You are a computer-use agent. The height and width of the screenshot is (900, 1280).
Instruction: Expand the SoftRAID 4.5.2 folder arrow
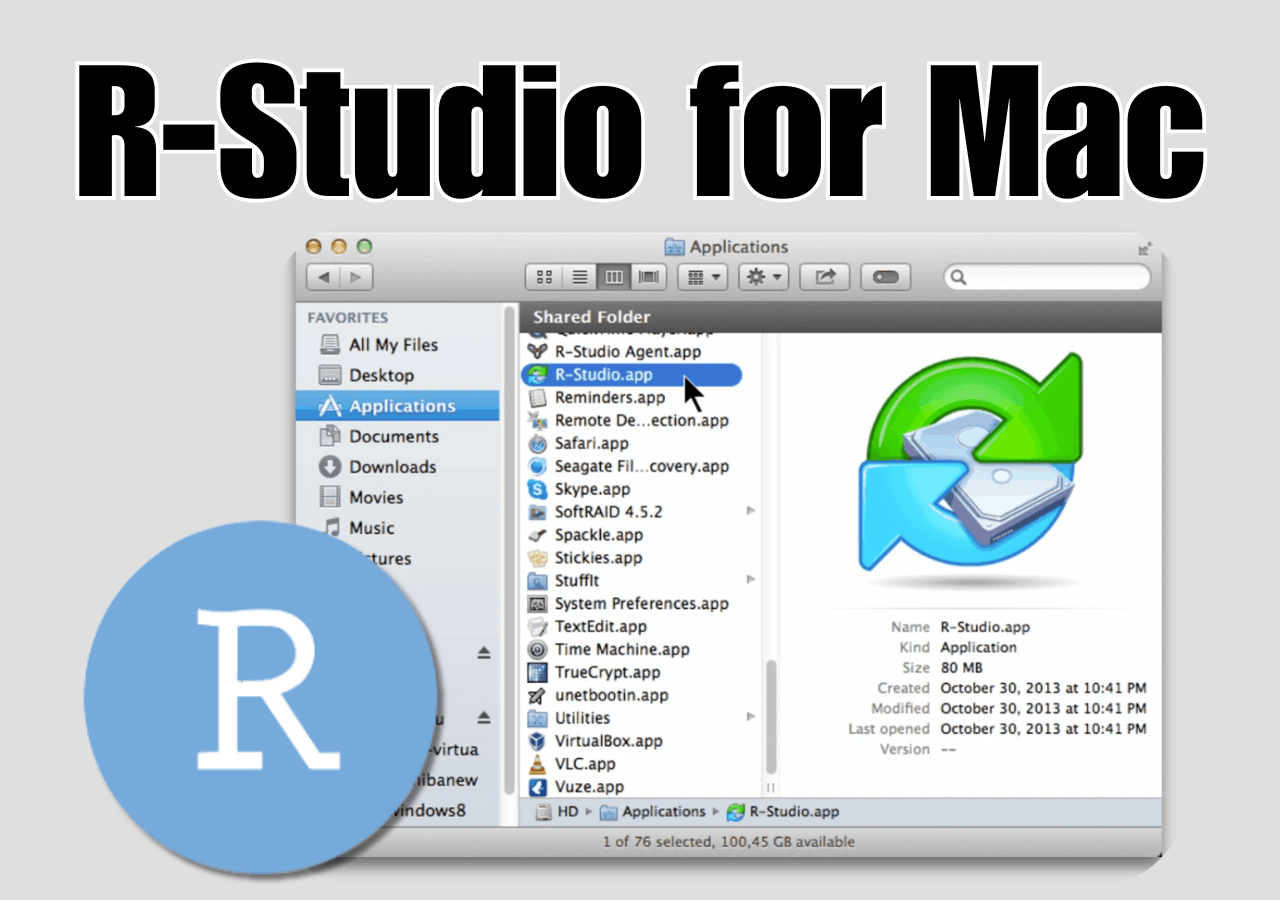[x=751, y=511]
